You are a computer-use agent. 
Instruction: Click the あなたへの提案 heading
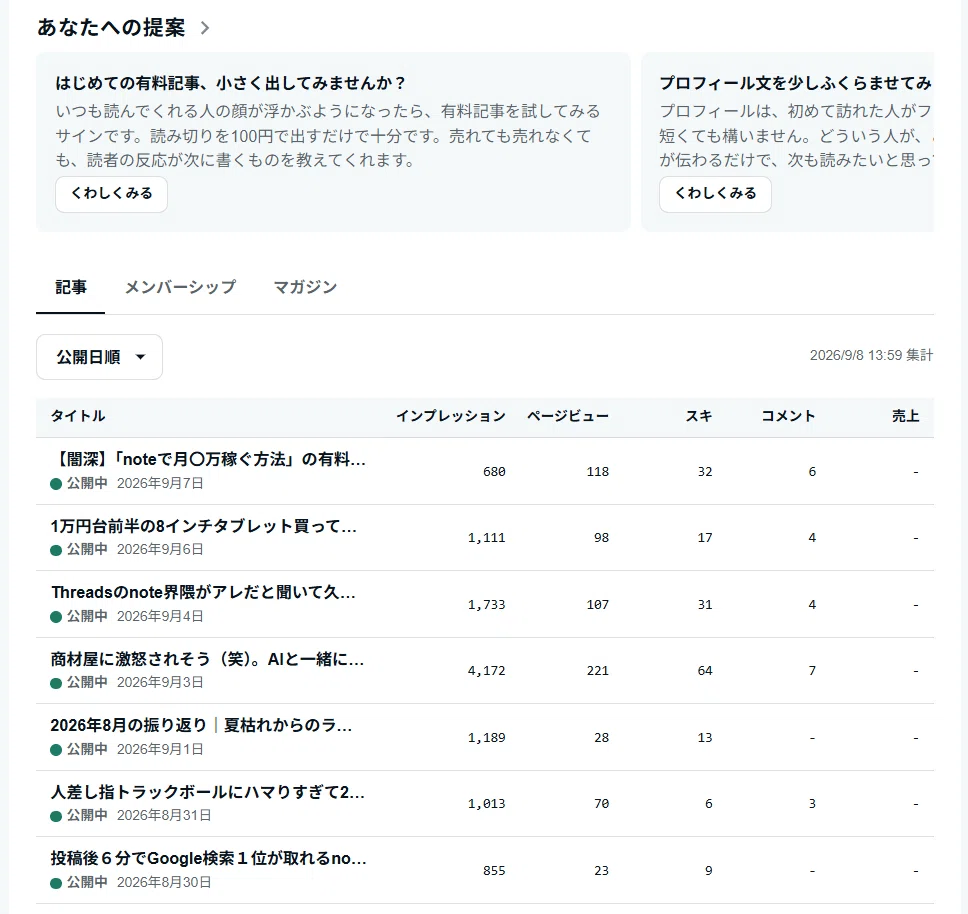click(111, 28)
